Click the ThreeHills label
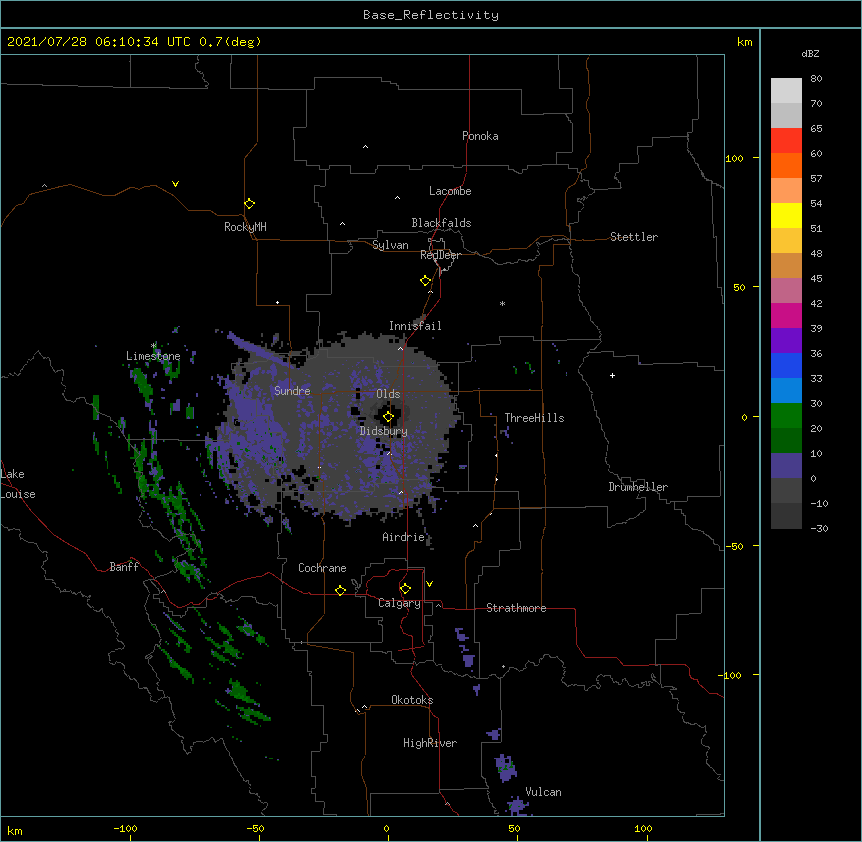 [x=534, y=418]
